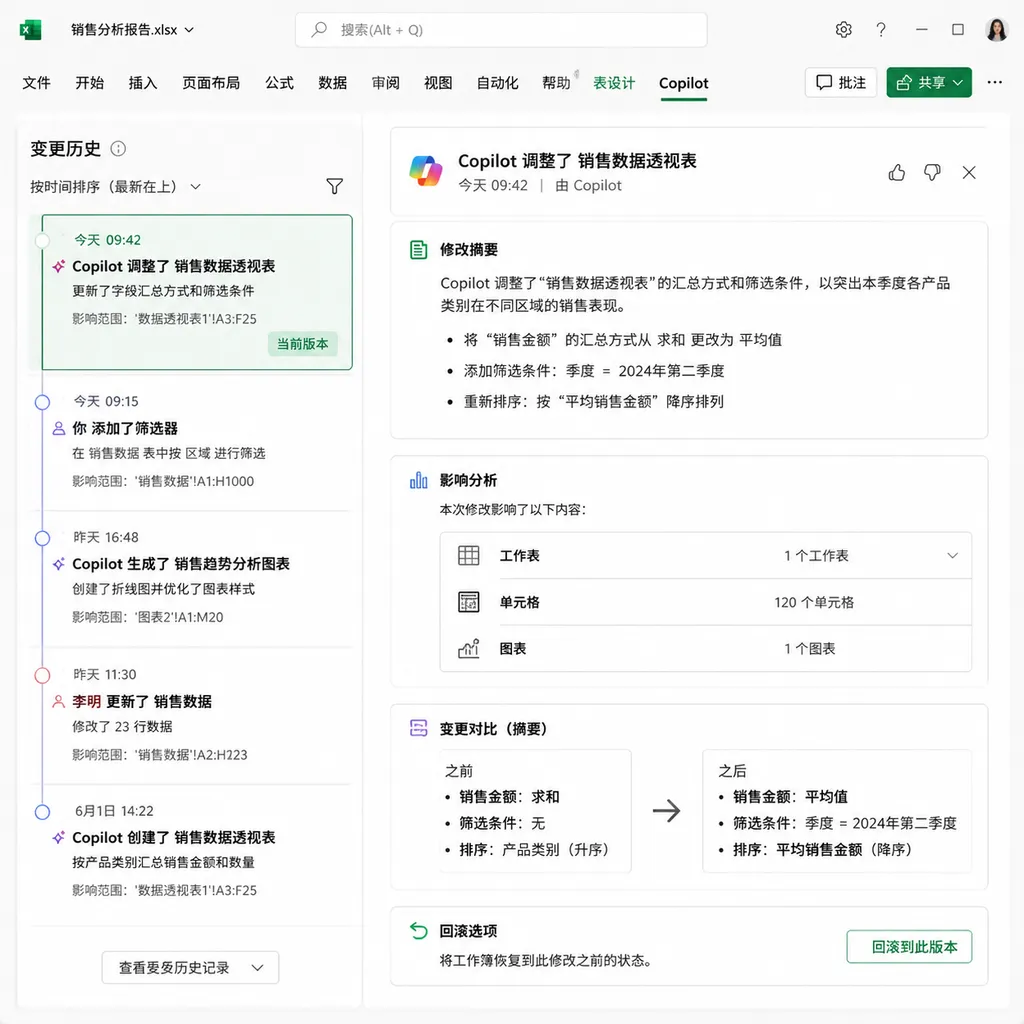The image size is (1024, 1024).
Task: Give thumbs up feedback on Copilot change
Action: 897,172
